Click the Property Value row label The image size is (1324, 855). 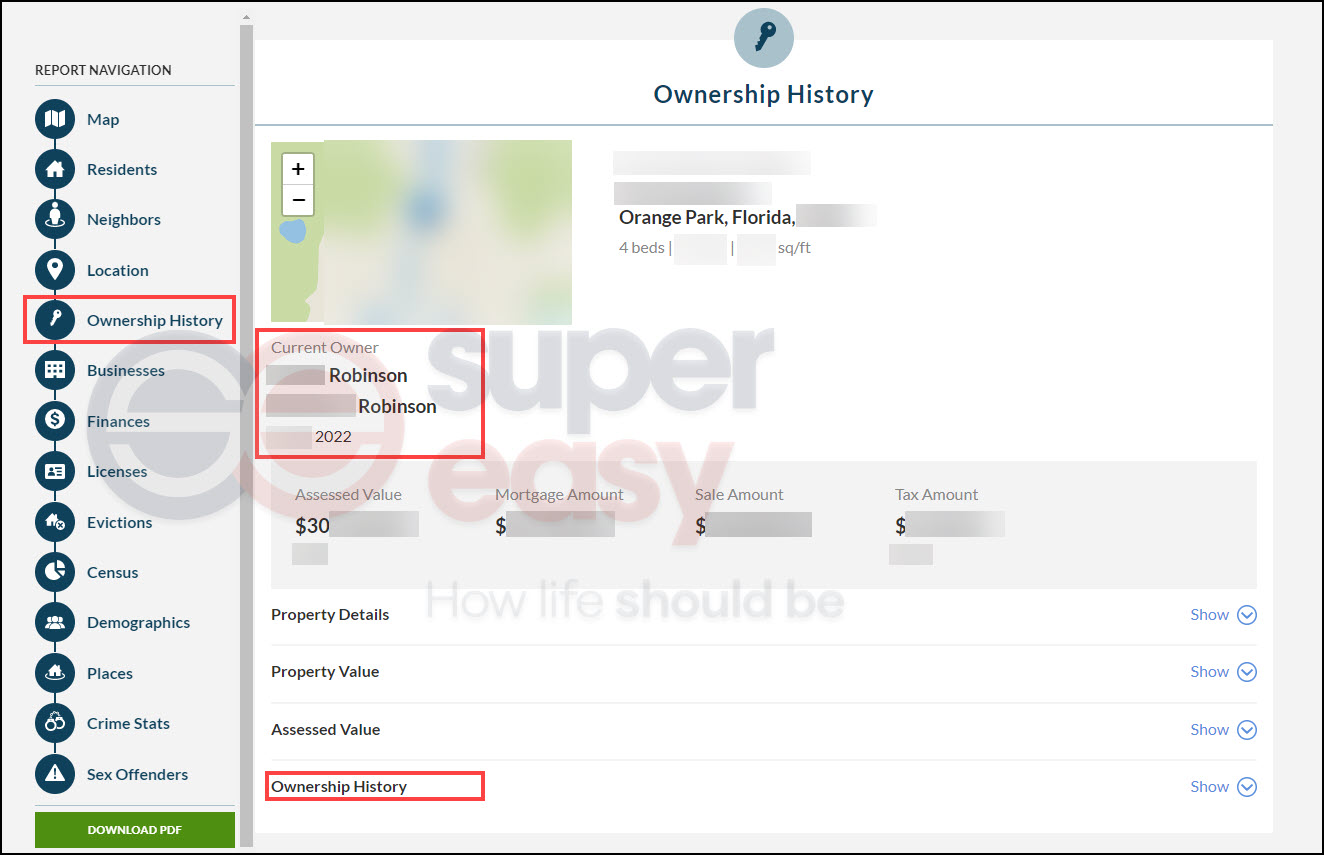[325, 672]
